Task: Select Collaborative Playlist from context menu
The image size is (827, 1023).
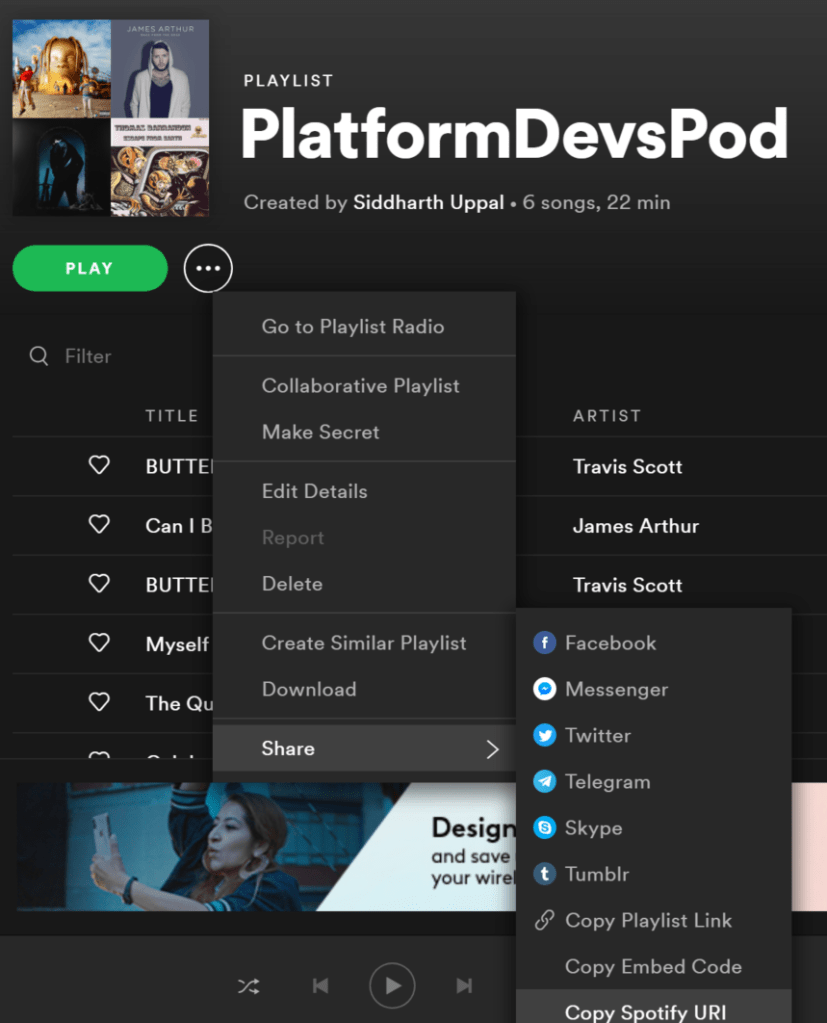Action: tap(360, 386)
